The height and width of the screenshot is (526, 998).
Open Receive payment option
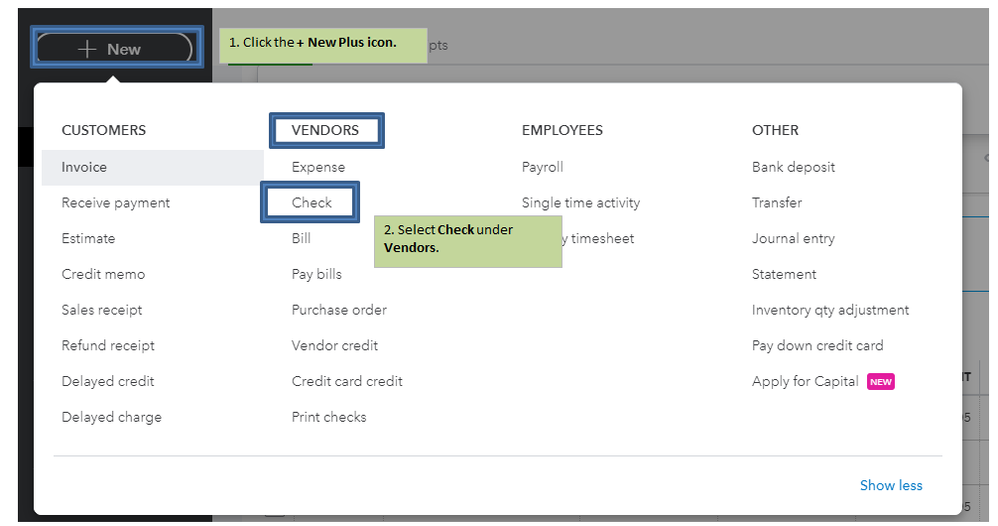pos(116,203)
